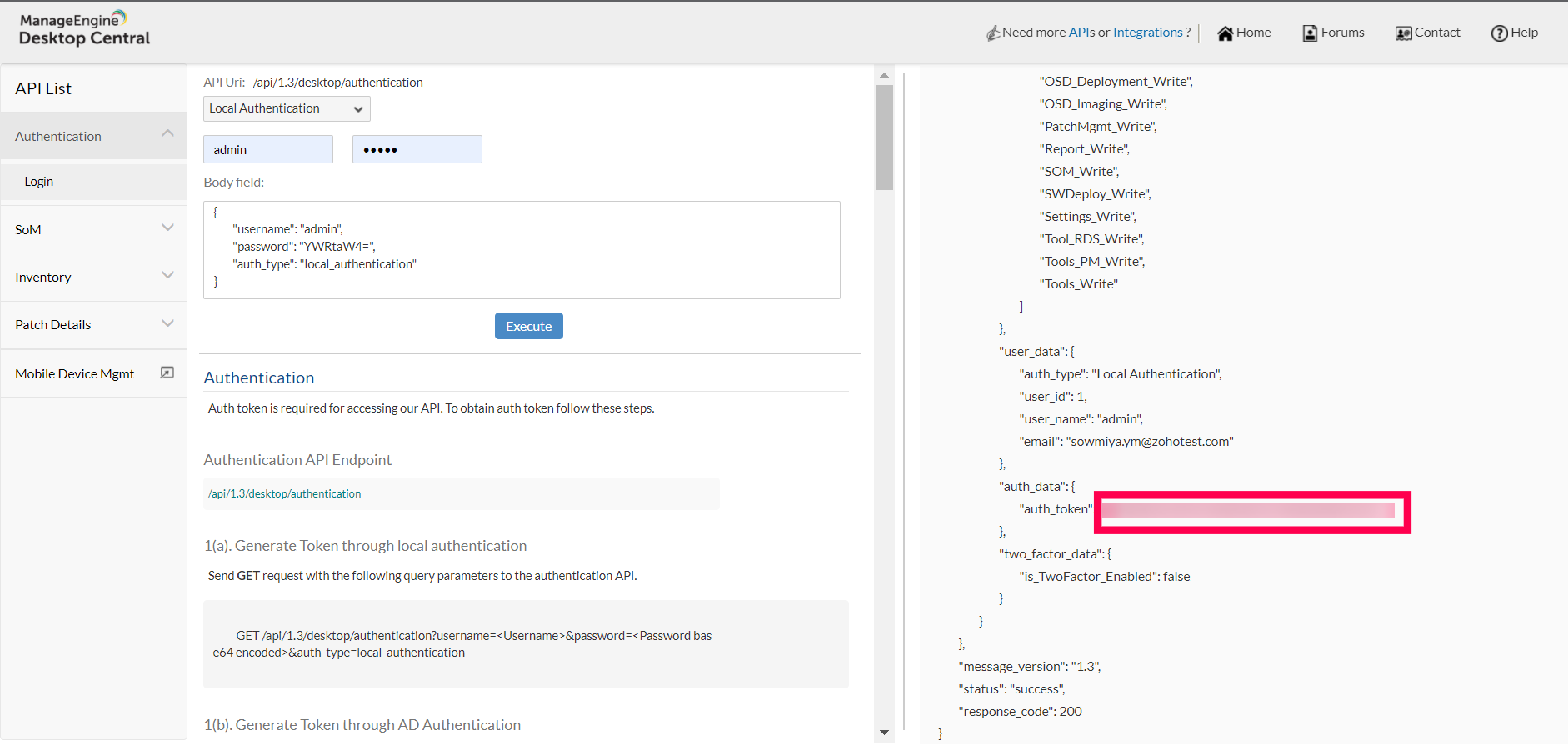Click the Help question mark icon
The height and width of the screenshot is (756, 1568).
[x=1500, y=33]
